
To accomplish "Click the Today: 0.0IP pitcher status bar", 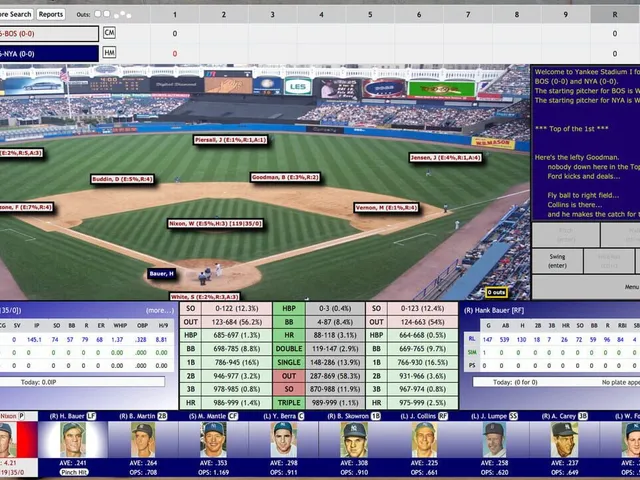I will pyautogui.click(x=82, y=382).
